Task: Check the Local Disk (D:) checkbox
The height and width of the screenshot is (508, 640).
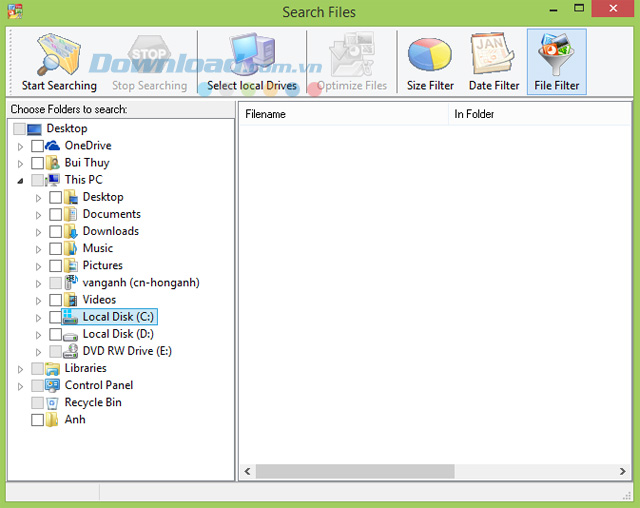Action: (x=56, y=334)
